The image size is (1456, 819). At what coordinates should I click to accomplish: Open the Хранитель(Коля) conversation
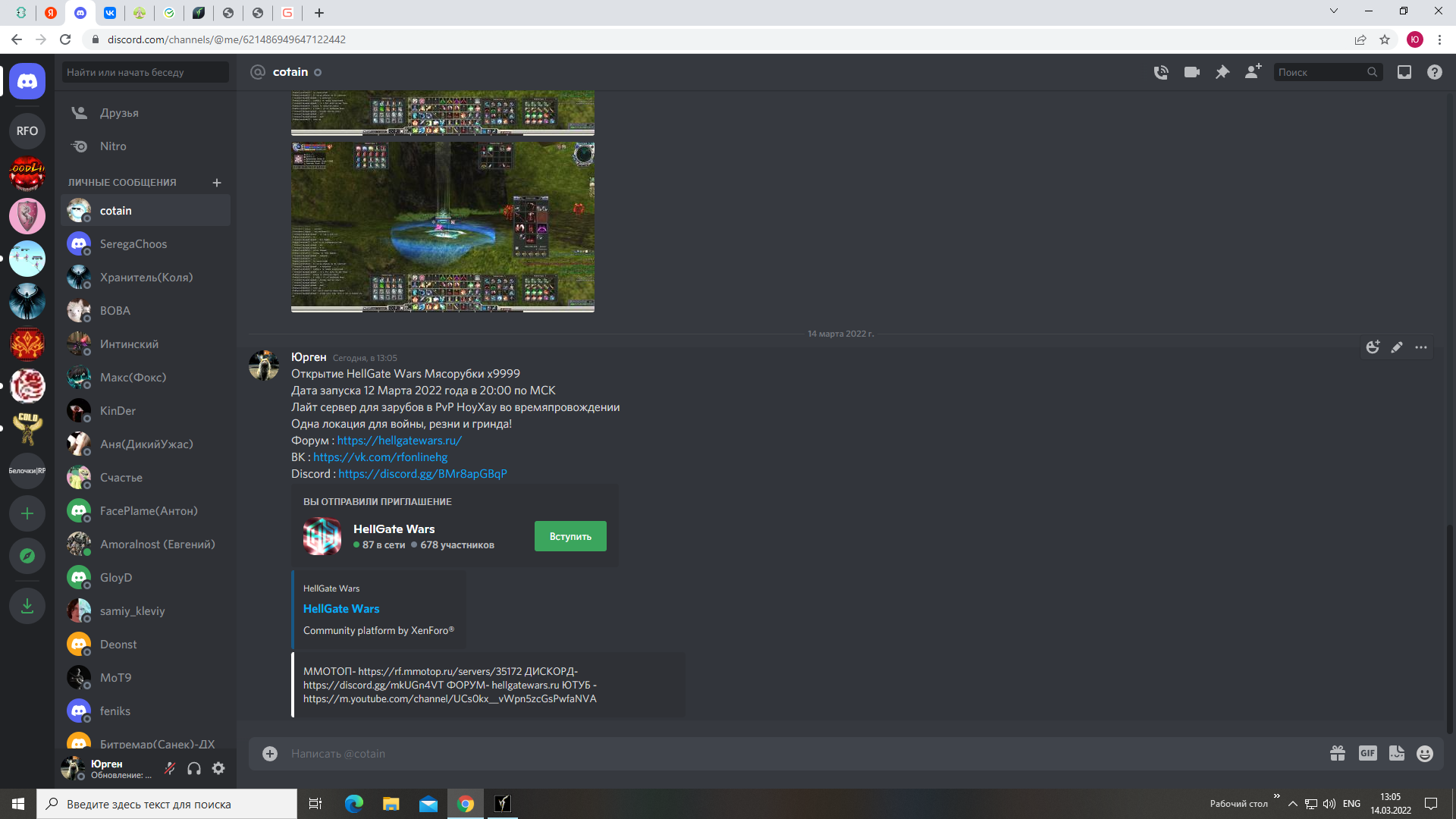tap(146, 278)
